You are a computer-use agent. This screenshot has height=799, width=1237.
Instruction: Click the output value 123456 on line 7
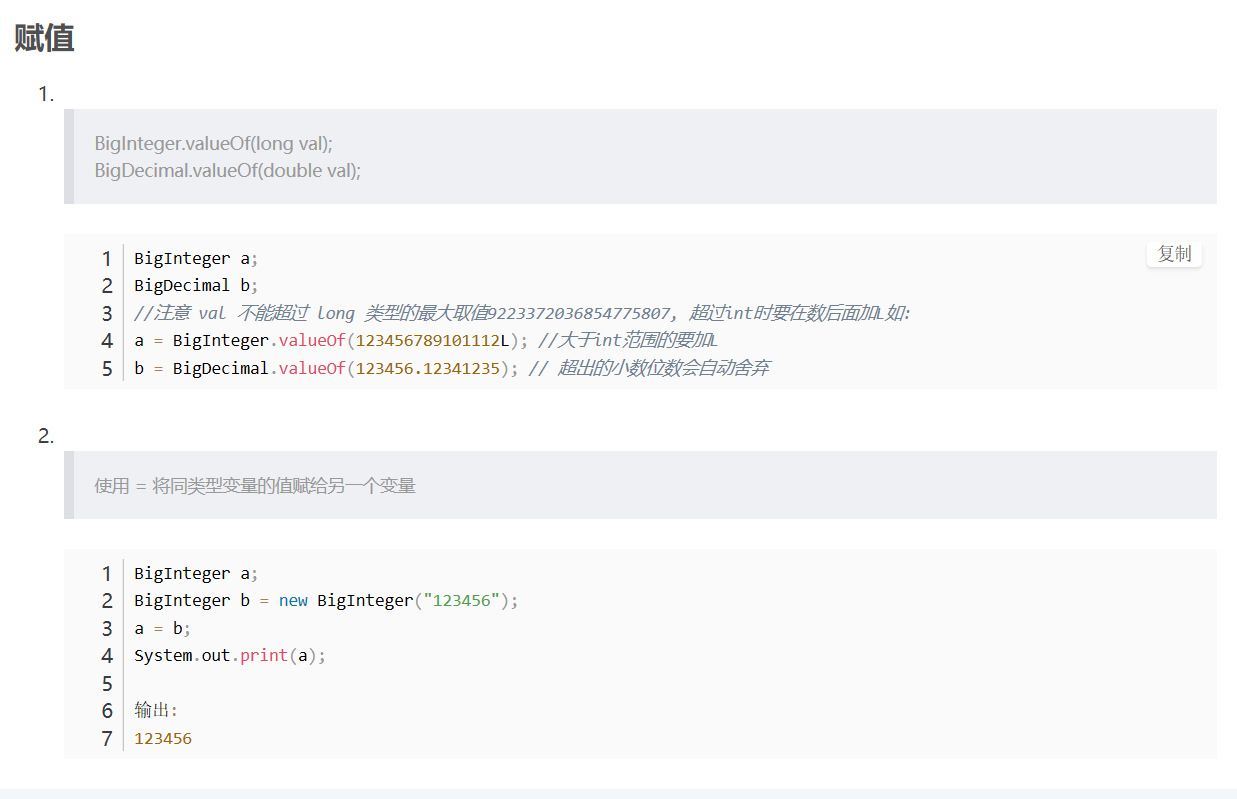[x=163, y=739]
